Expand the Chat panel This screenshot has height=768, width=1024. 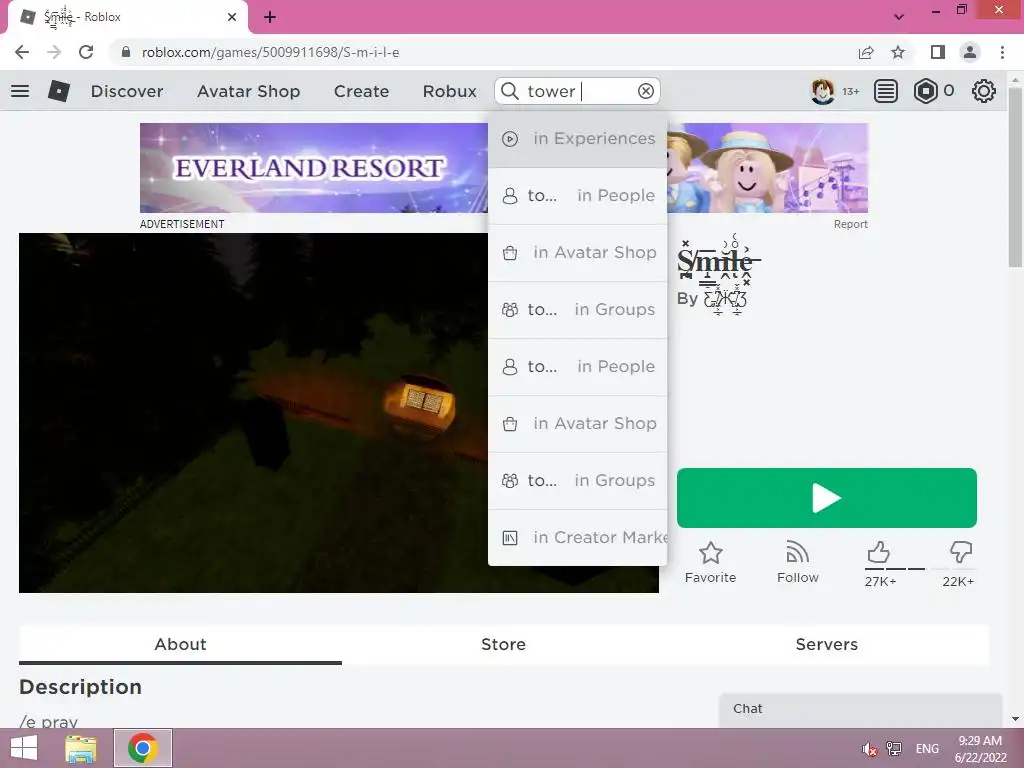860,709
